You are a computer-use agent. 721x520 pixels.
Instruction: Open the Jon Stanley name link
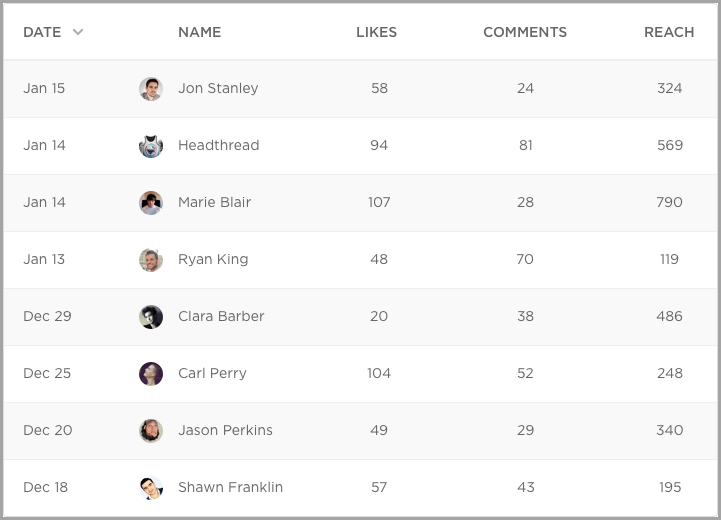[x=218, y=88]
